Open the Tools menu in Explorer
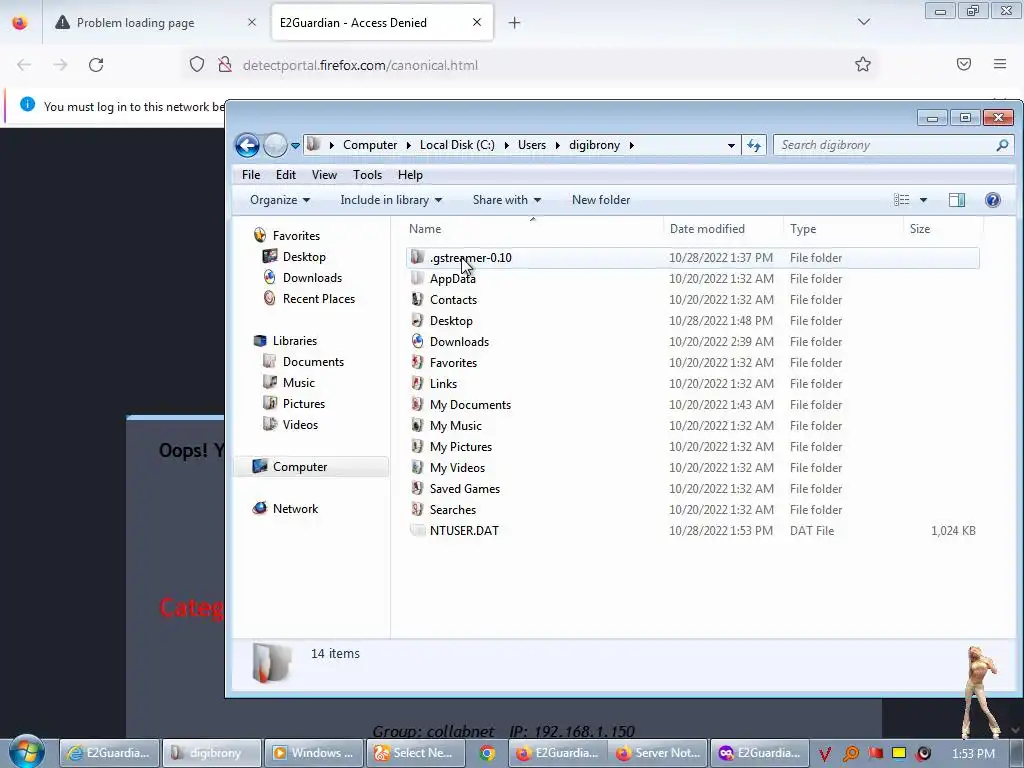The image size is (1024, 768). pyautogui.click(x=367, y=175)
